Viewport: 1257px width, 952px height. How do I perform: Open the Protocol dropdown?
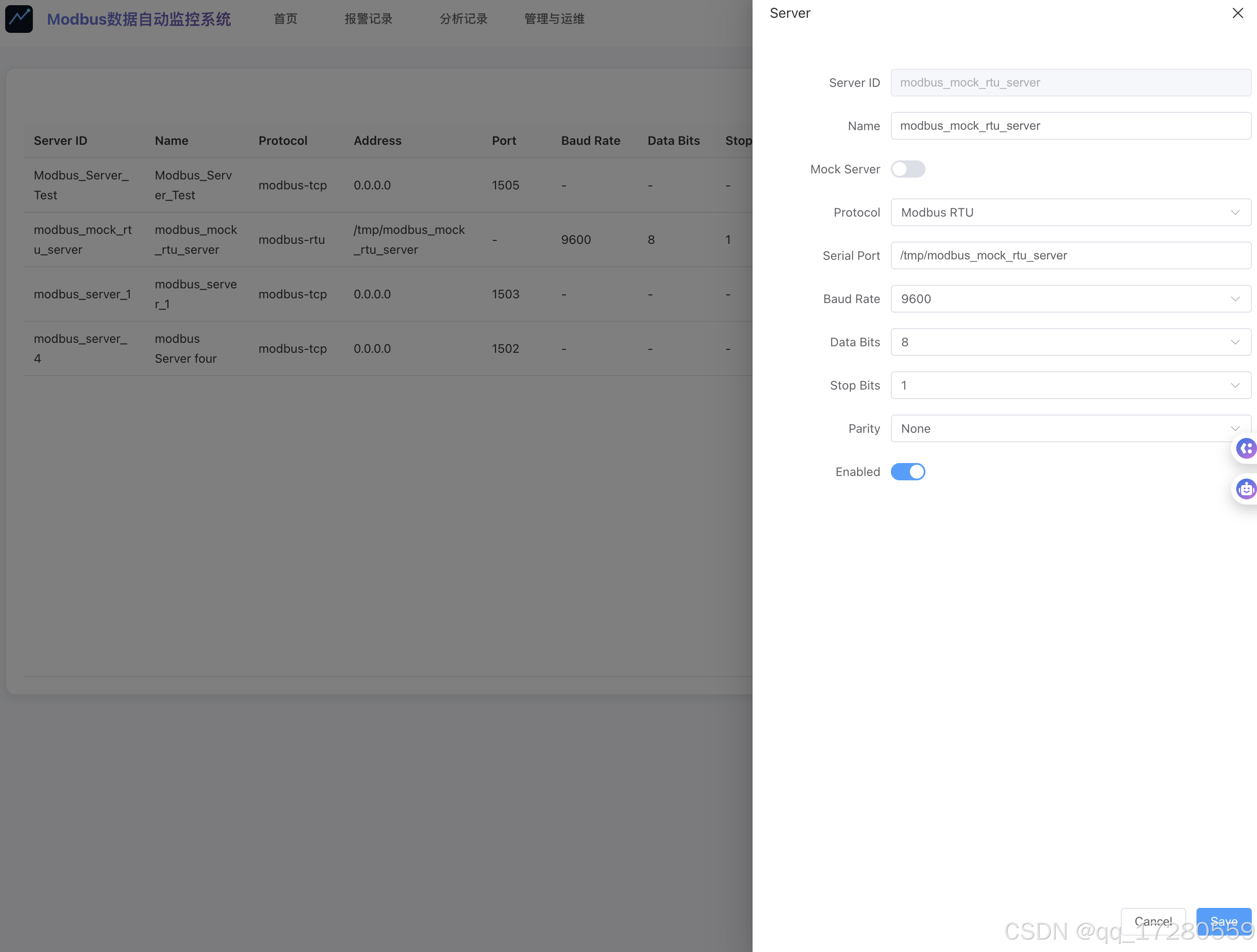[1070, 213]
